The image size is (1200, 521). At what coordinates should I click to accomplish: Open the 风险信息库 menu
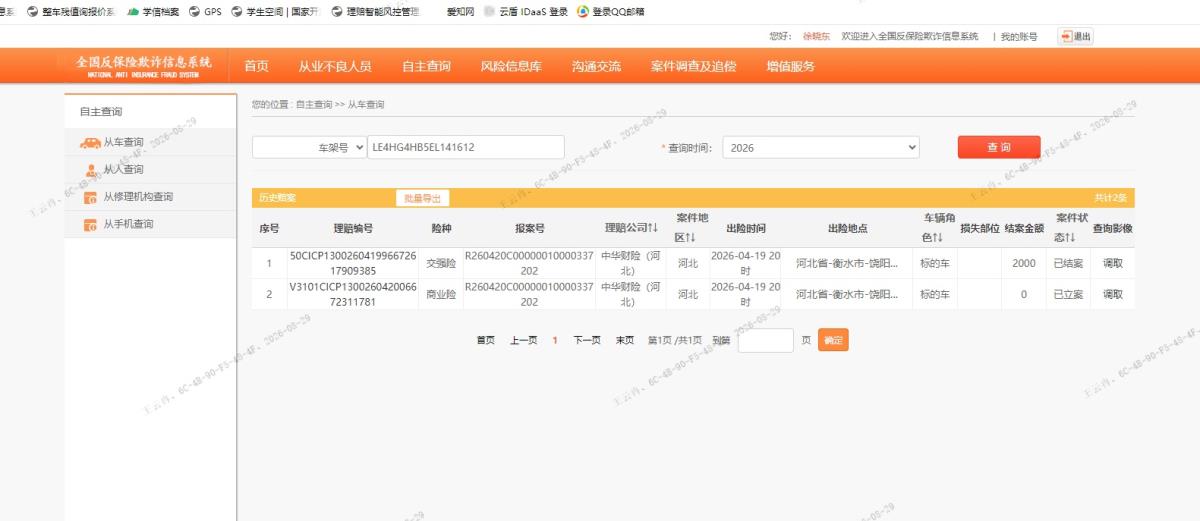point(511,66)
